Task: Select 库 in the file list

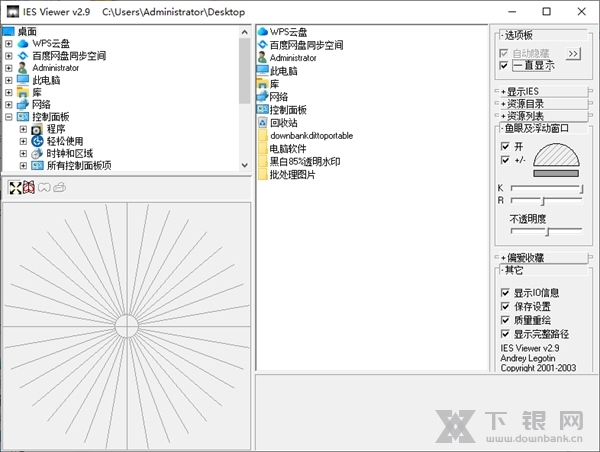Action: pos(269,84)
